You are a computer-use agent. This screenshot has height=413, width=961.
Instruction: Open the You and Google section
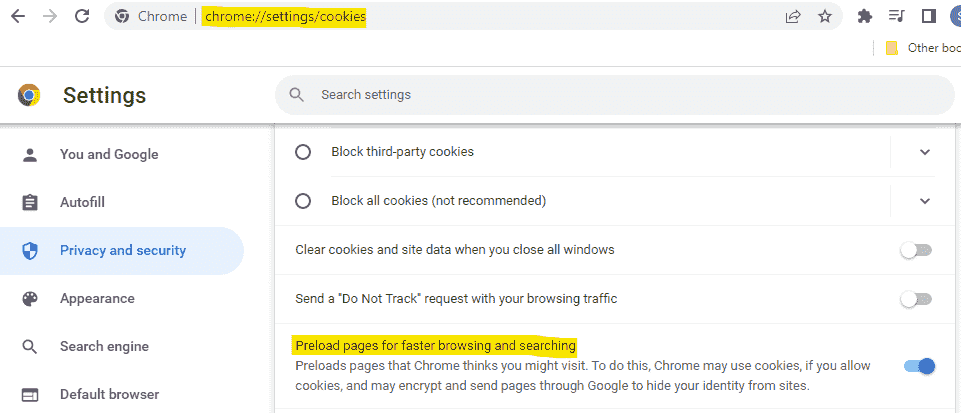[108, 155]
